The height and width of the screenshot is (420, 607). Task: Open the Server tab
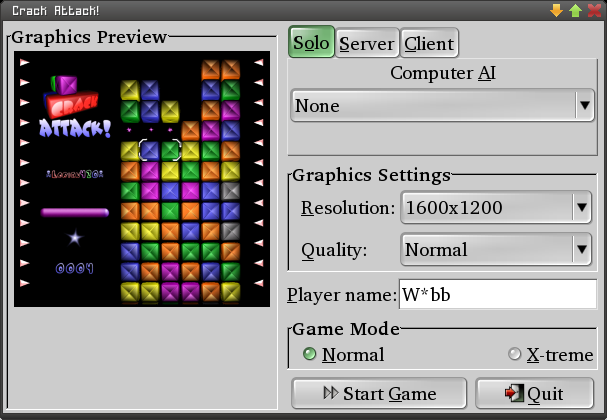coord(367,43)
